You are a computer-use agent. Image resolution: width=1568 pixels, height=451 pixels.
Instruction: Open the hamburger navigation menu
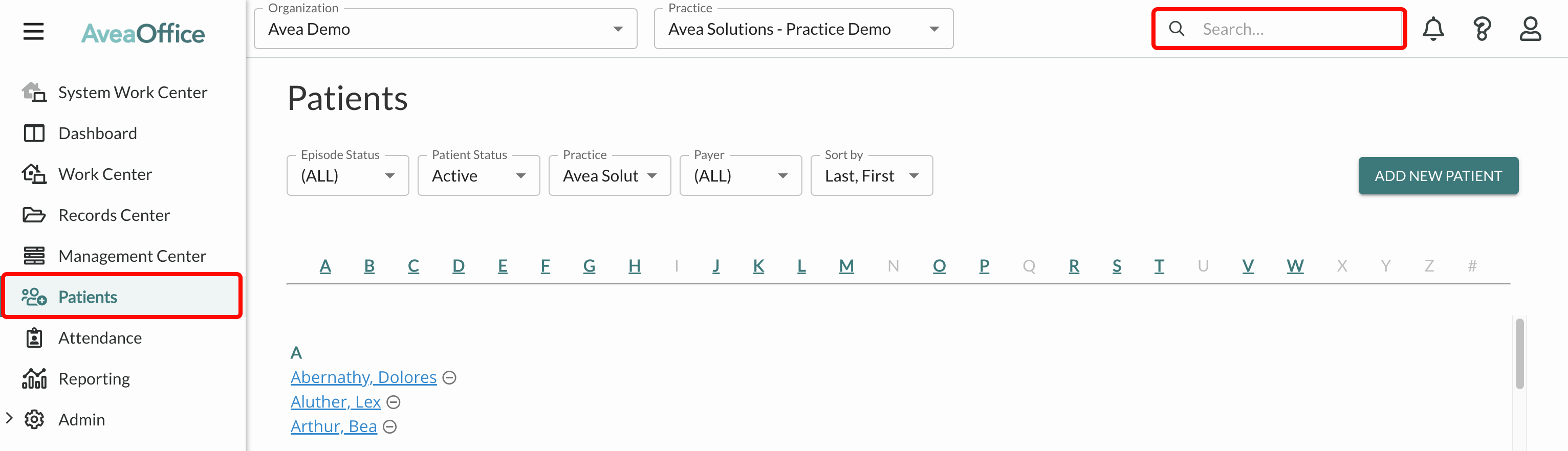(x=33, y=31)
